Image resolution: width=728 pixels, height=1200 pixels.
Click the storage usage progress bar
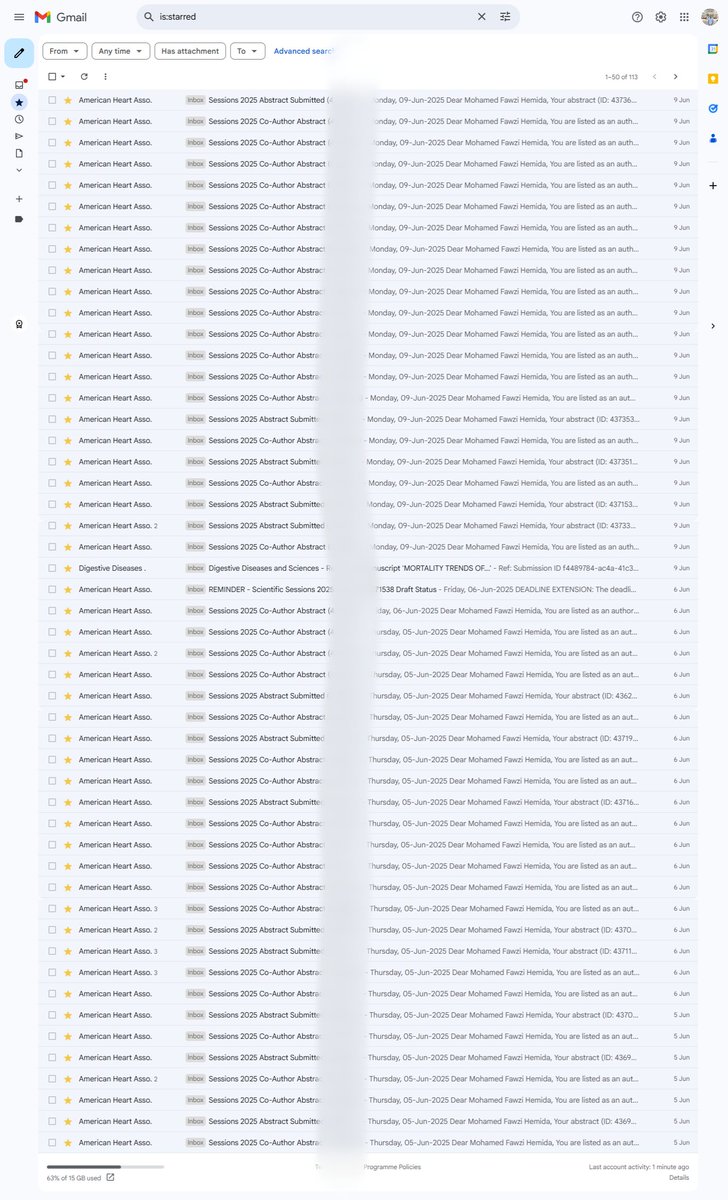[x=105, y=1167]
